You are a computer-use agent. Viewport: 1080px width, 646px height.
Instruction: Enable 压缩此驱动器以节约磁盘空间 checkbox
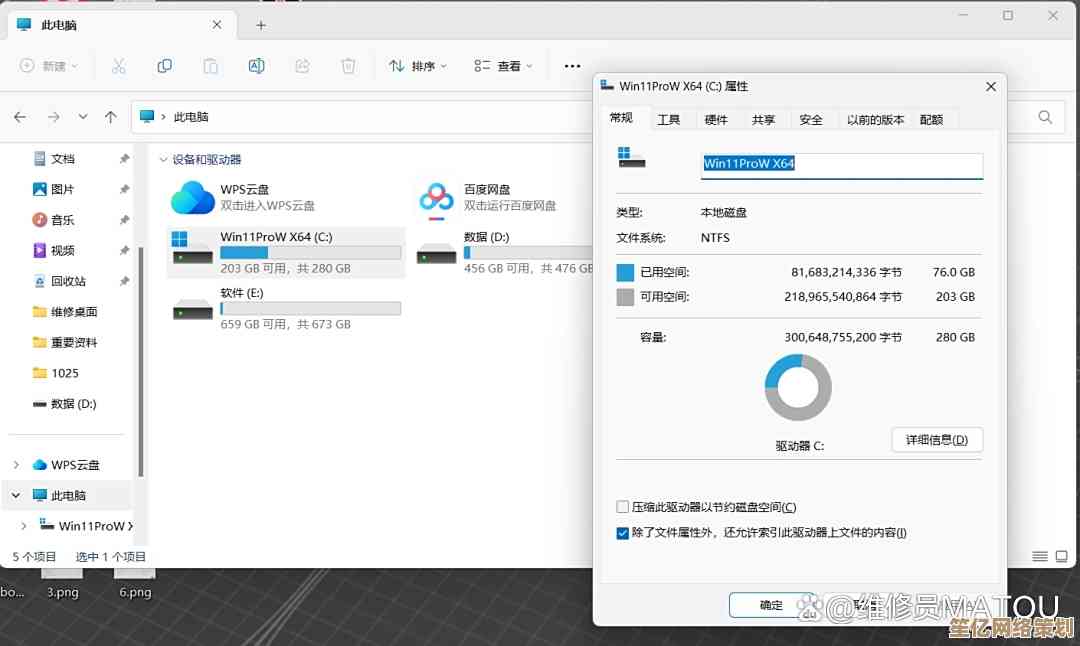[x=623, y=507]
